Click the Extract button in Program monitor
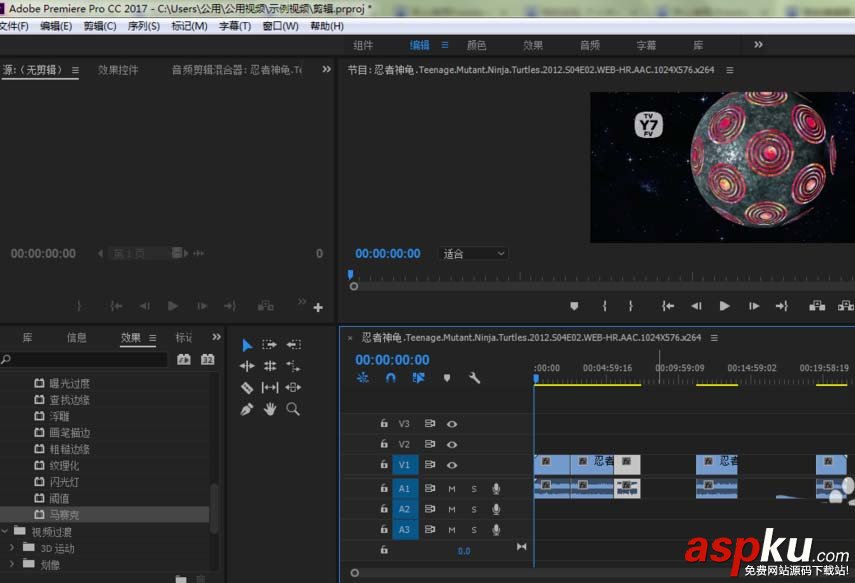 pyautogui.click(x=846, y=306)
